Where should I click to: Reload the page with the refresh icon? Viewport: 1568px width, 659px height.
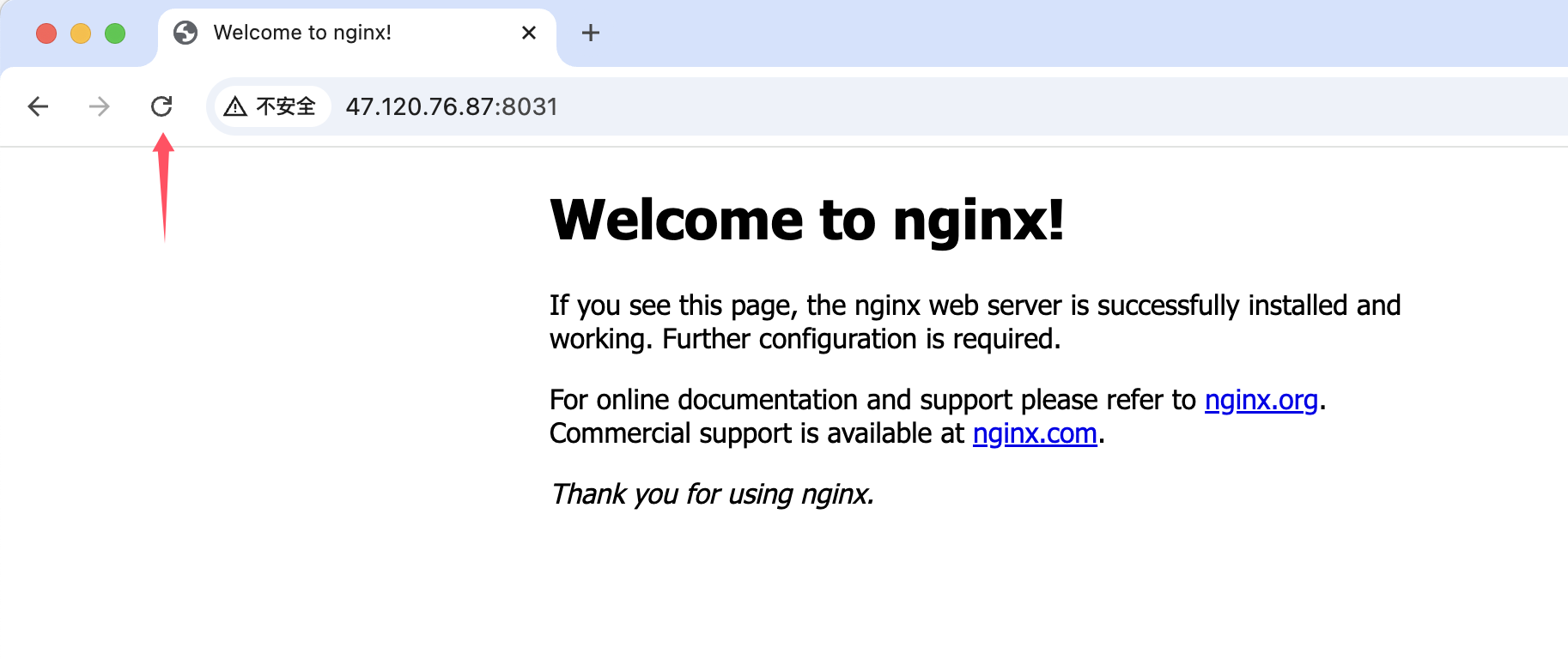161,106
